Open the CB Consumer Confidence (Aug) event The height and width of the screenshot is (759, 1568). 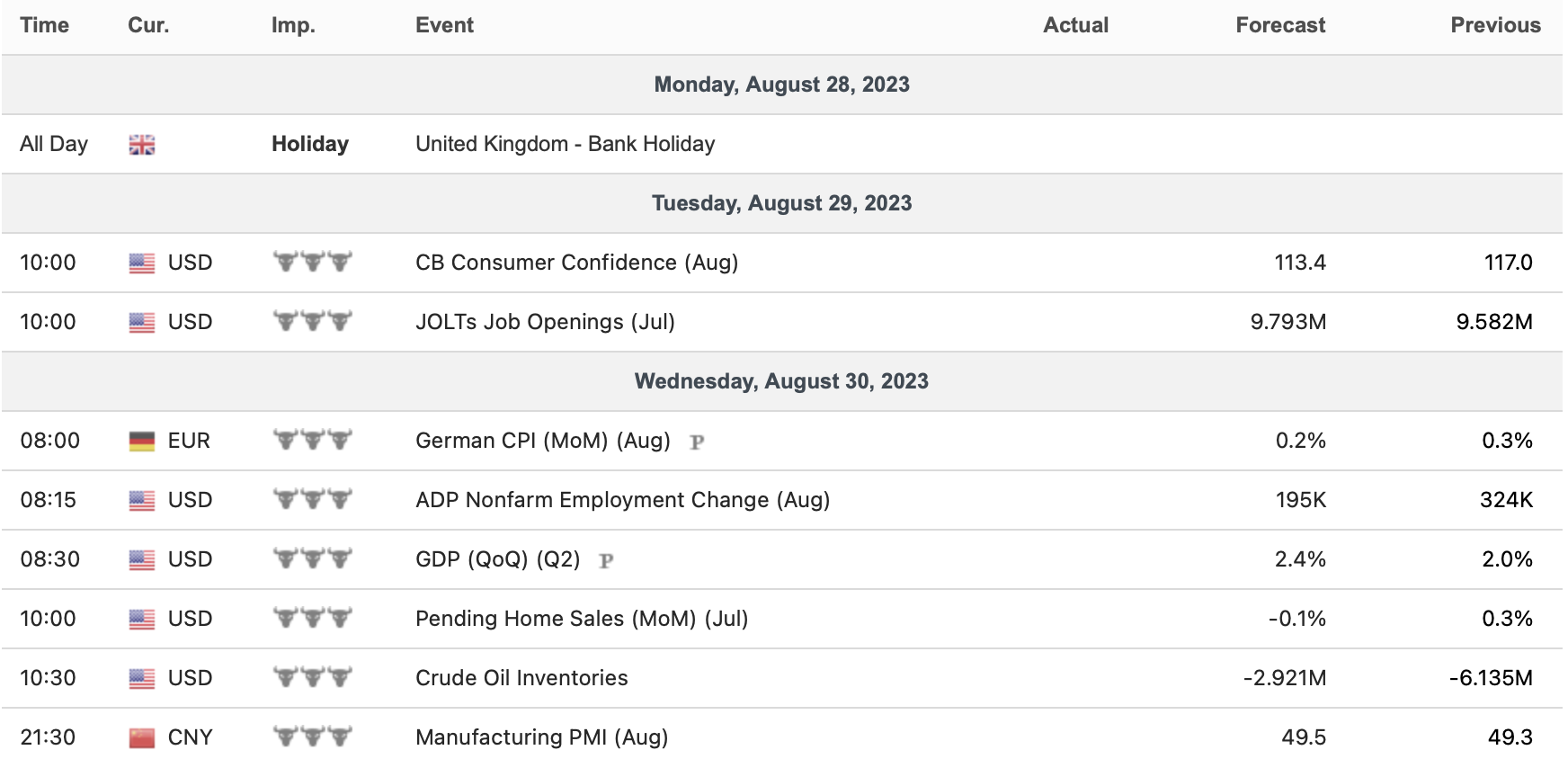point(576,263)
